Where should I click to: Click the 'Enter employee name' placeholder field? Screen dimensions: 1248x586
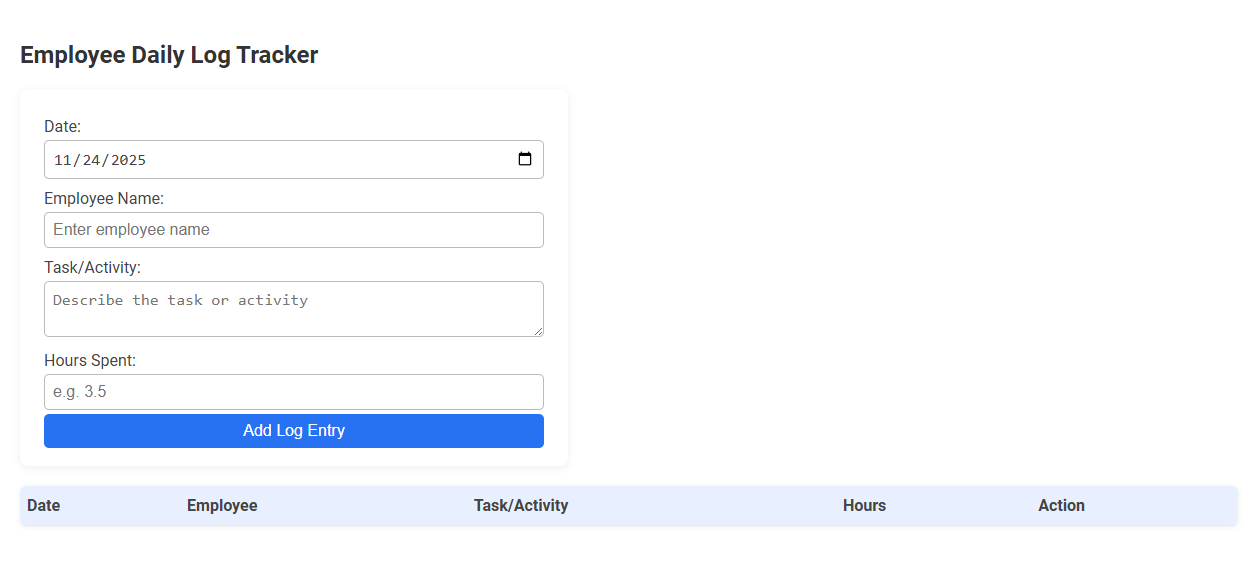click(x=293, y=229)
